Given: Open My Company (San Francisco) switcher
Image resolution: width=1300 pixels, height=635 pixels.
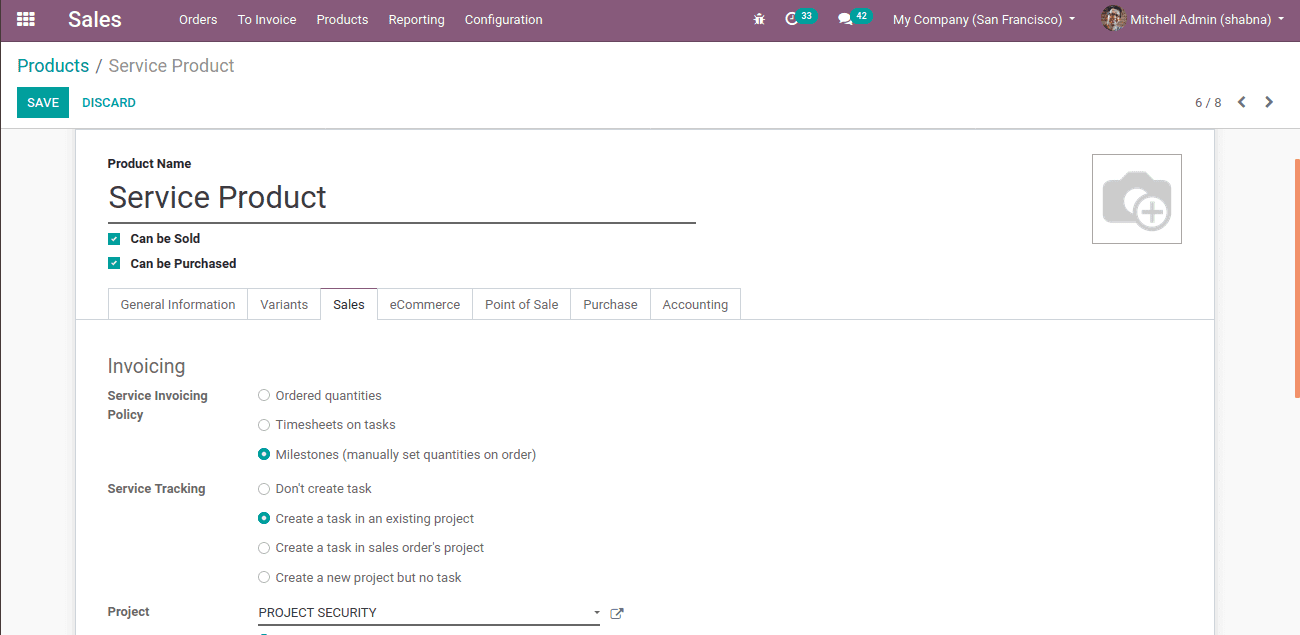Looking at the screenshot, I should [984, 19].
